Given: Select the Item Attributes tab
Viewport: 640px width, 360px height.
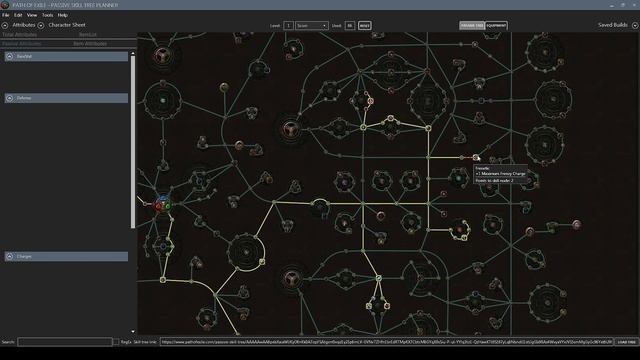Looking at the screenshot, I should (90, 43).
